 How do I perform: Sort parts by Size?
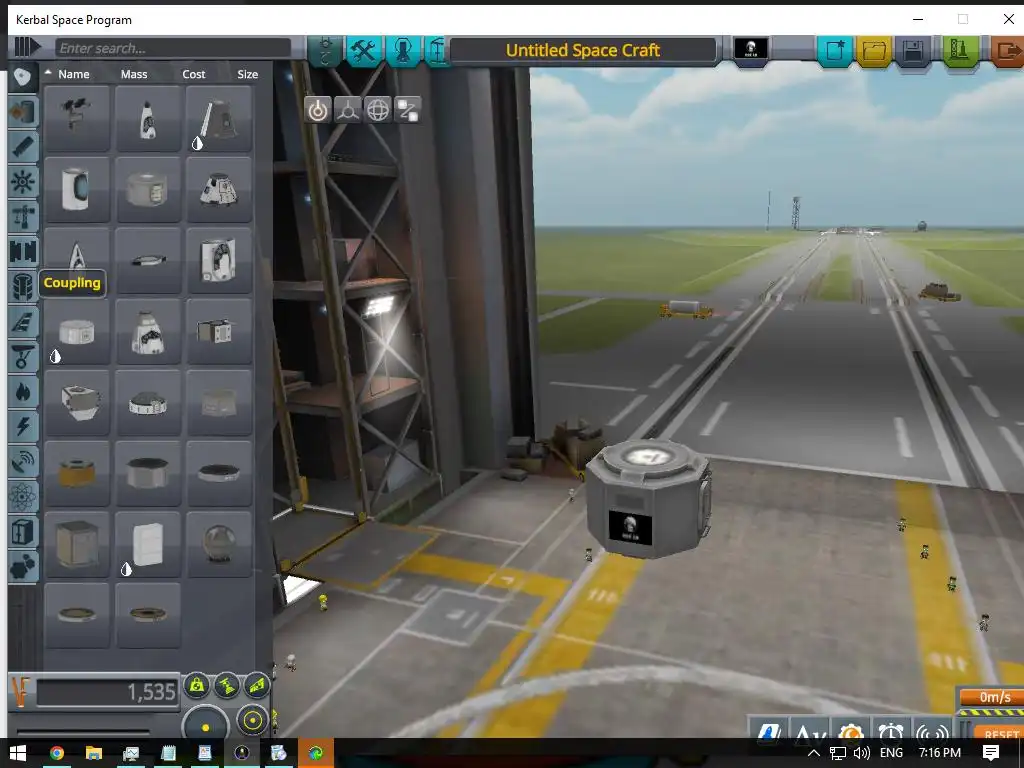248,74
